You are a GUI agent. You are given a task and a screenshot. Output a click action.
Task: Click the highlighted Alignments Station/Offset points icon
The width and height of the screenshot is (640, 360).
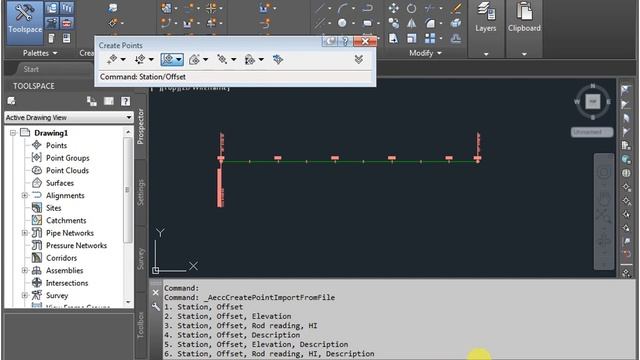click(168, 60)
